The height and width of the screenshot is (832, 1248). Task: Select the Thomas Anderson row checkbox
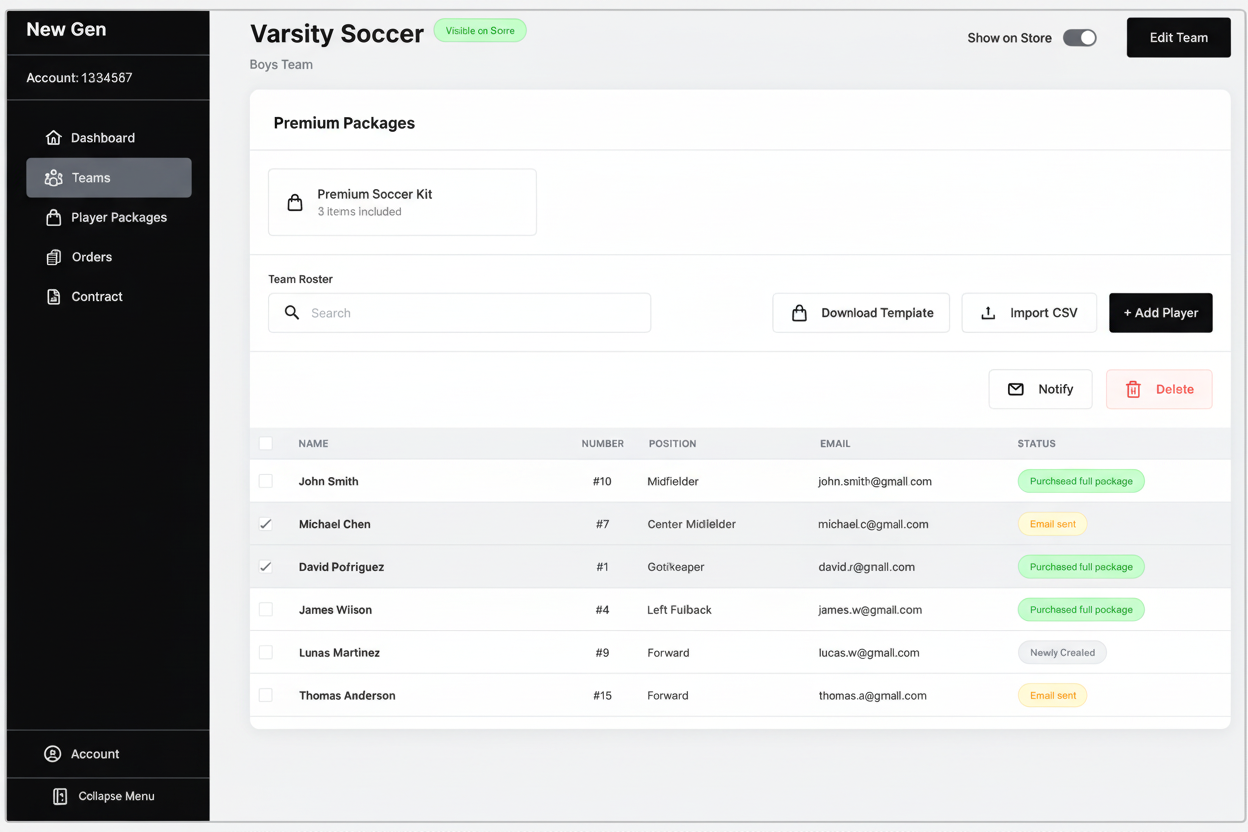[266, 695]
